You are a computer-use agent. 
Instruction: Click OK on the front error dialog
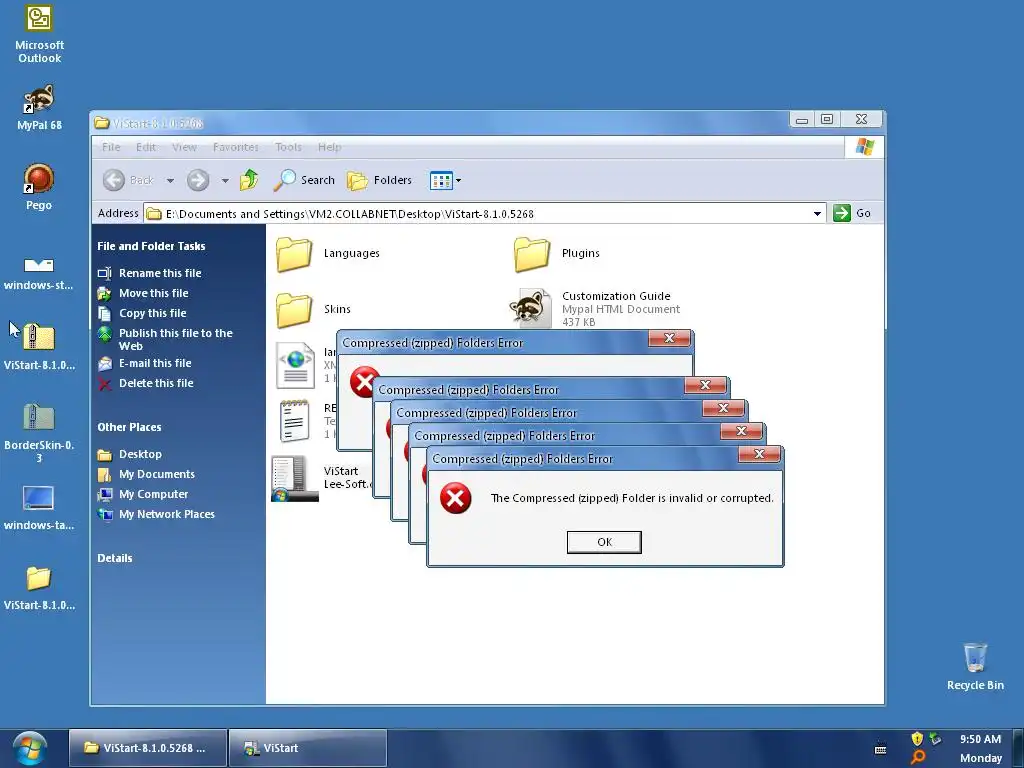tap(604, 542)
